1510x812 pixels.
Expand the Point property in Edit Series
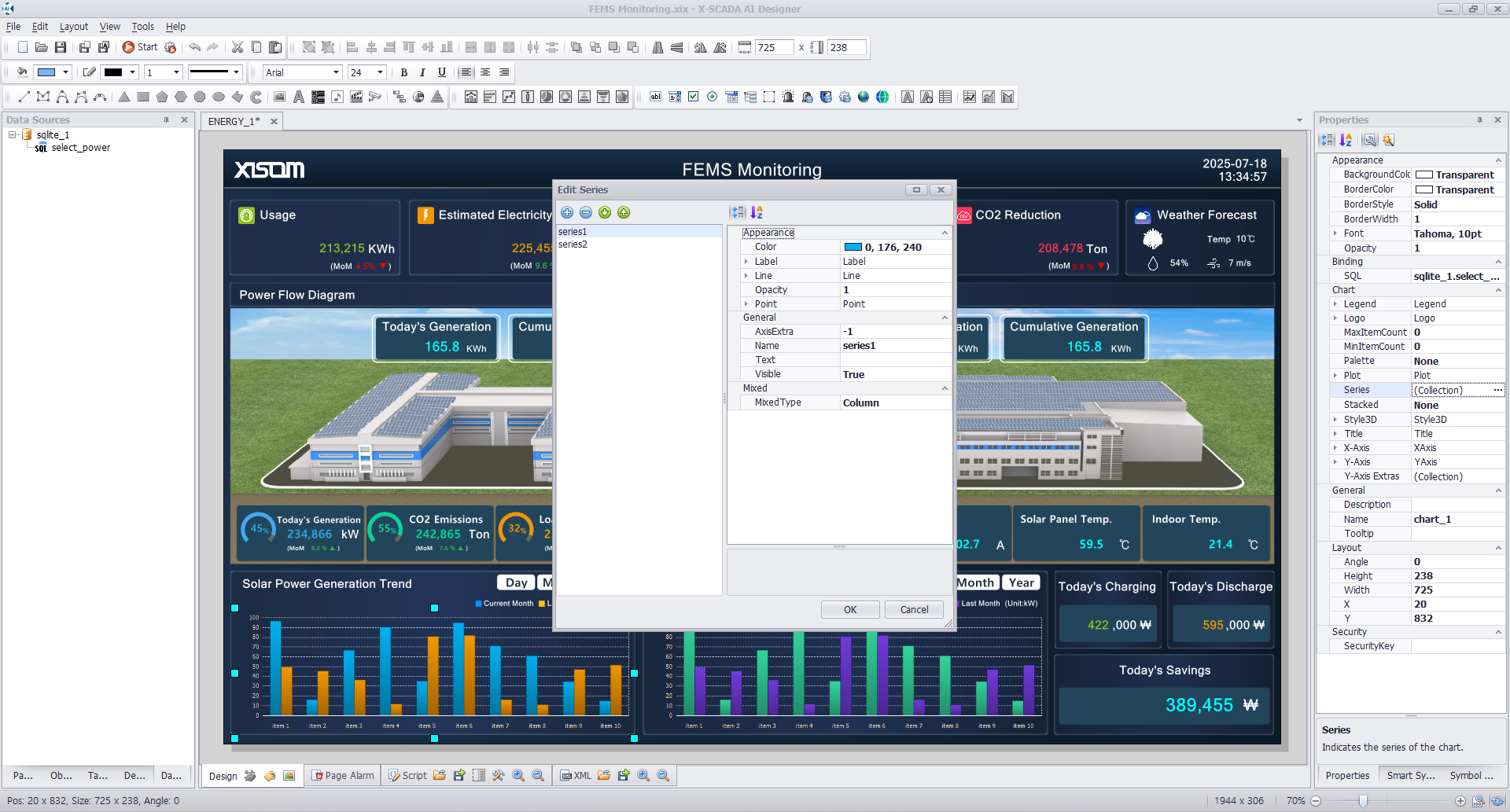tap(746, 304)
